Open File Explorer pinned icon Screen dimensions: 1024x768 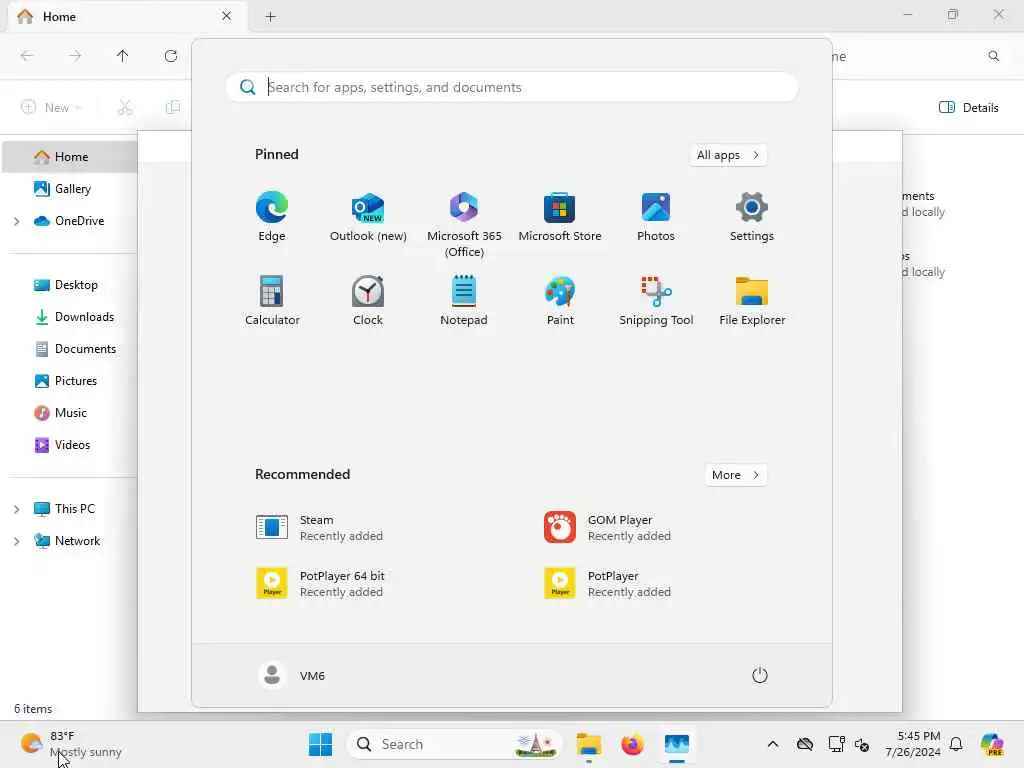click(x=752, y=300)
